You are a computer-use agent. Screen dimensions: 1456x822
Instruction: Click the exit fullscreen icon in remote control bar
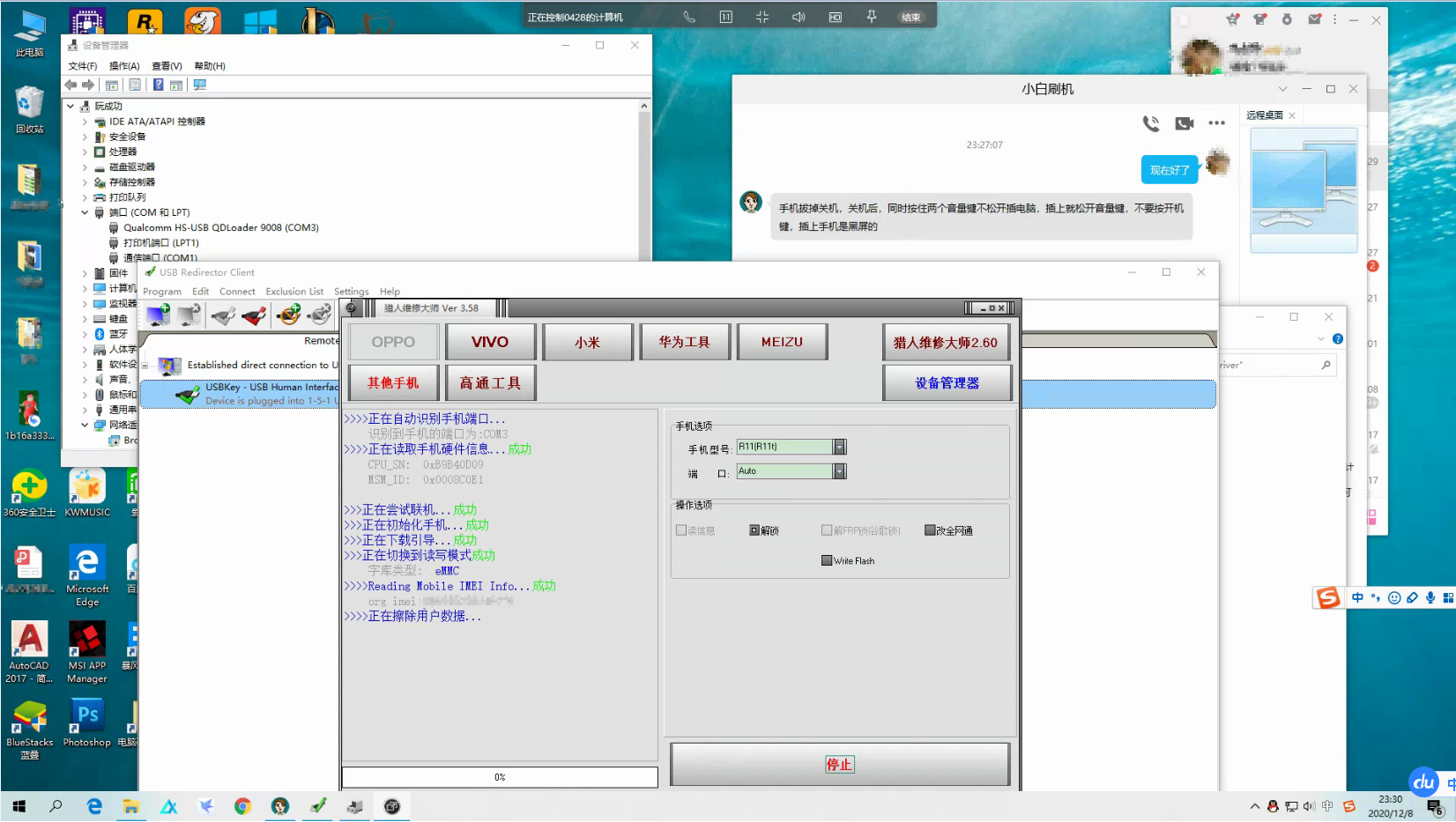(762, 17)
